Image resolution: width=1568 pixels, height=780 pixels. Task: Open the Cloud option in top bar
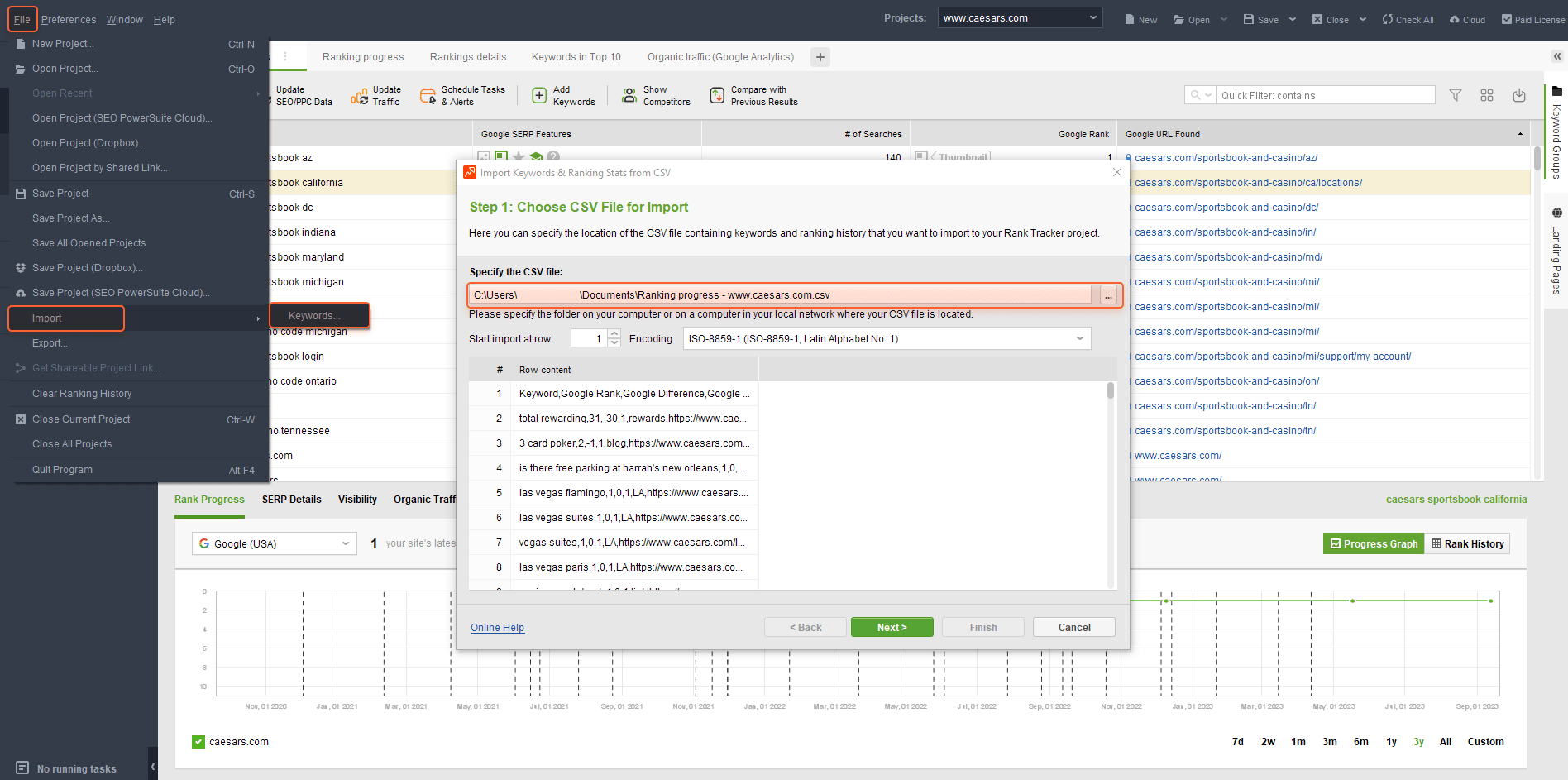click(x=1467, y=19)
